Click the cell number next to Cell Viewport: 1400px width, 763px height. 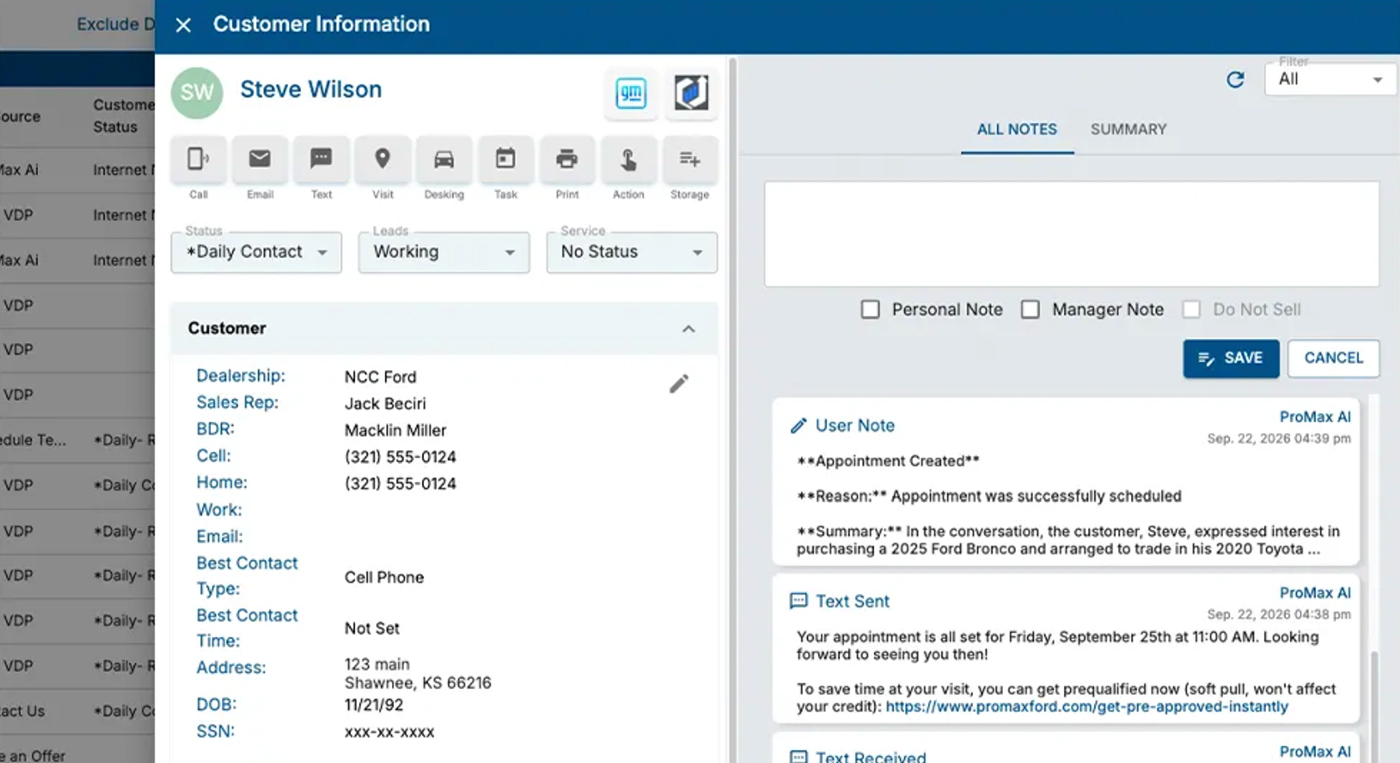point(400,457)
